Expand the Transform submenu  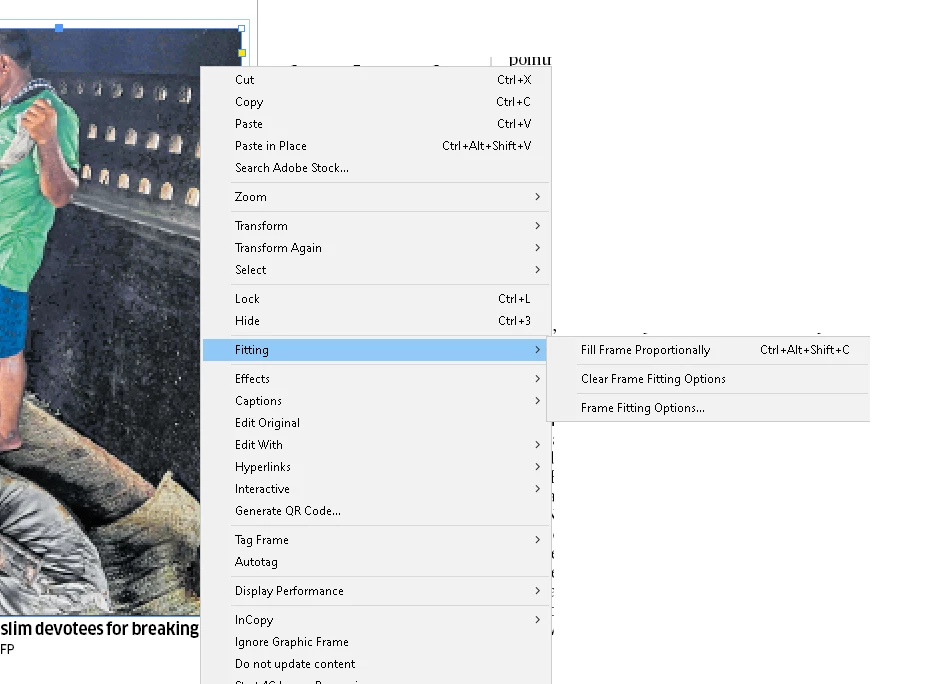point(376,225)
